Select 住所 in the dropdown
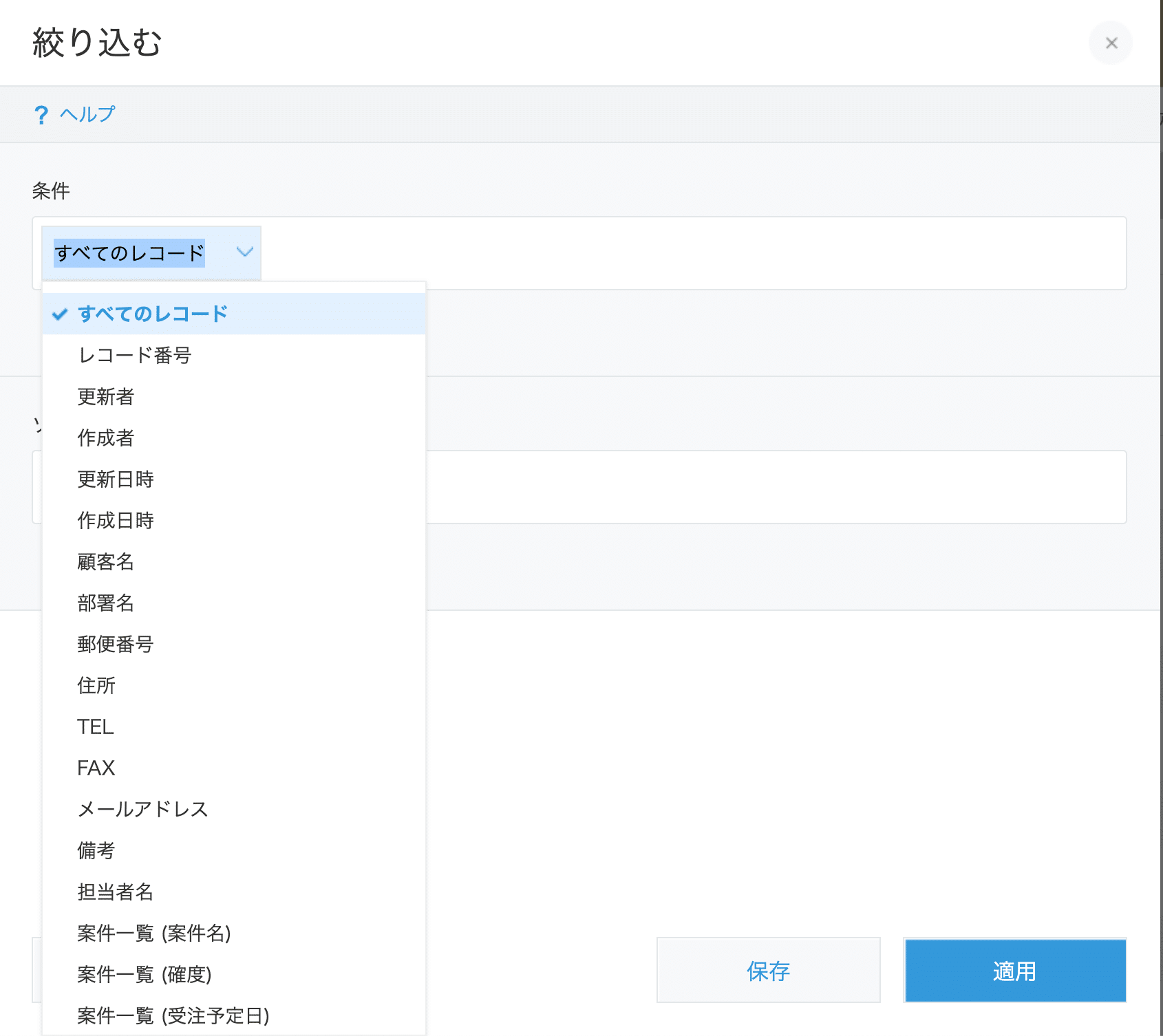1163x1036 pixels. tap(96, 685)
